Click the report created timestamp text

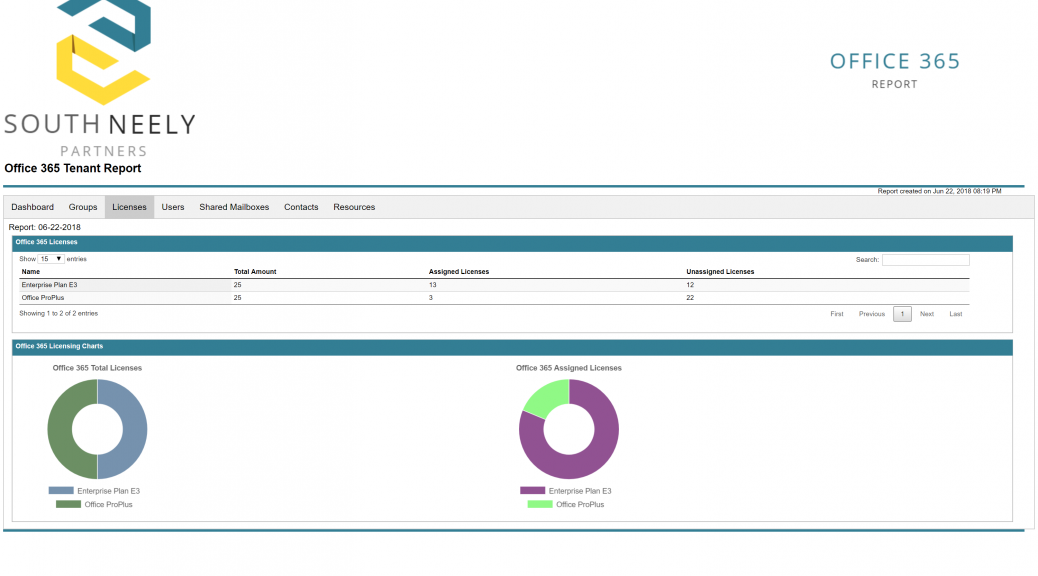click(939, 191)
